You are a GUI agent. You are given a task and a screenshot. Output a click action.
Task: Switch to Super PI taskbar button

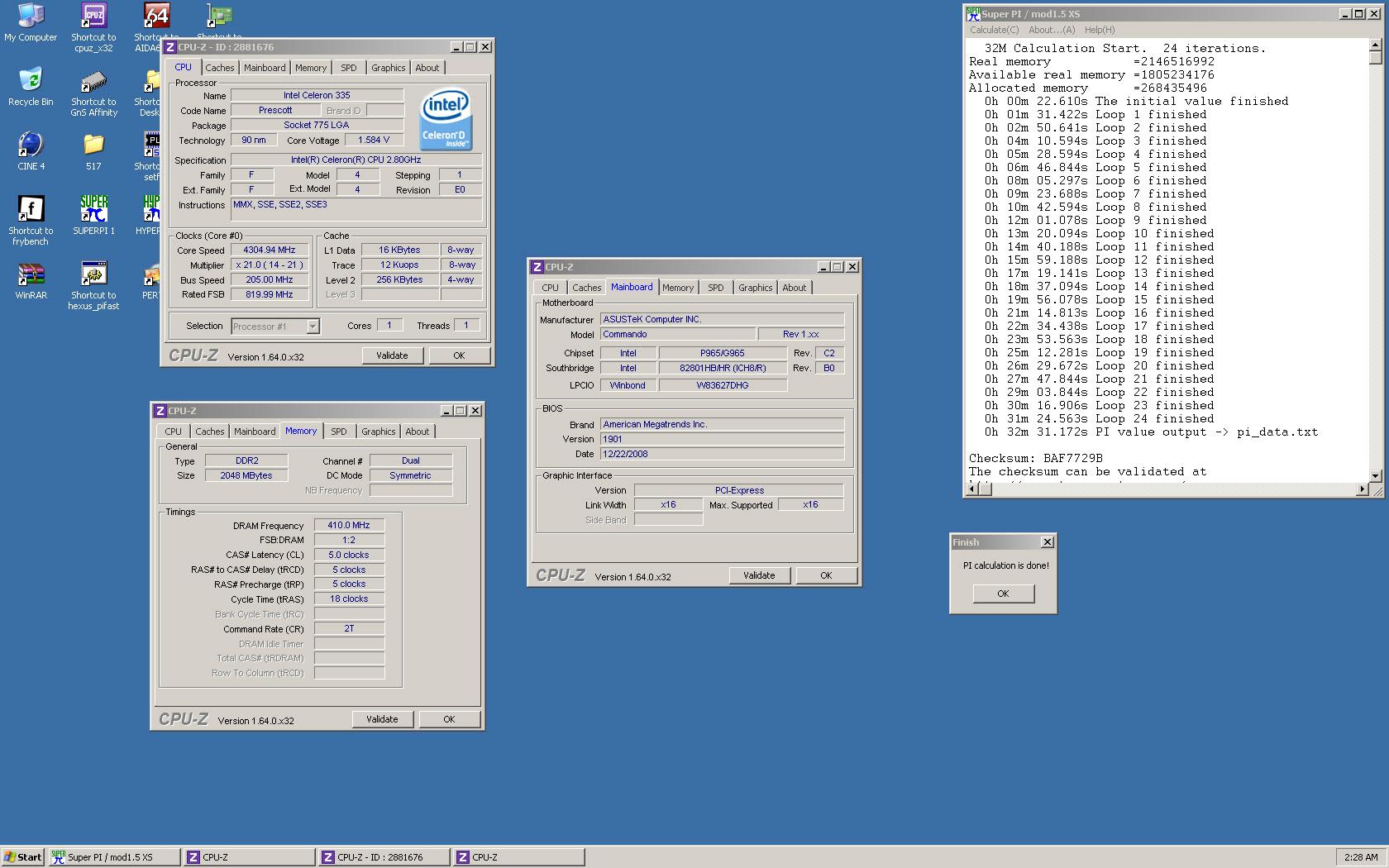[115, 857]
